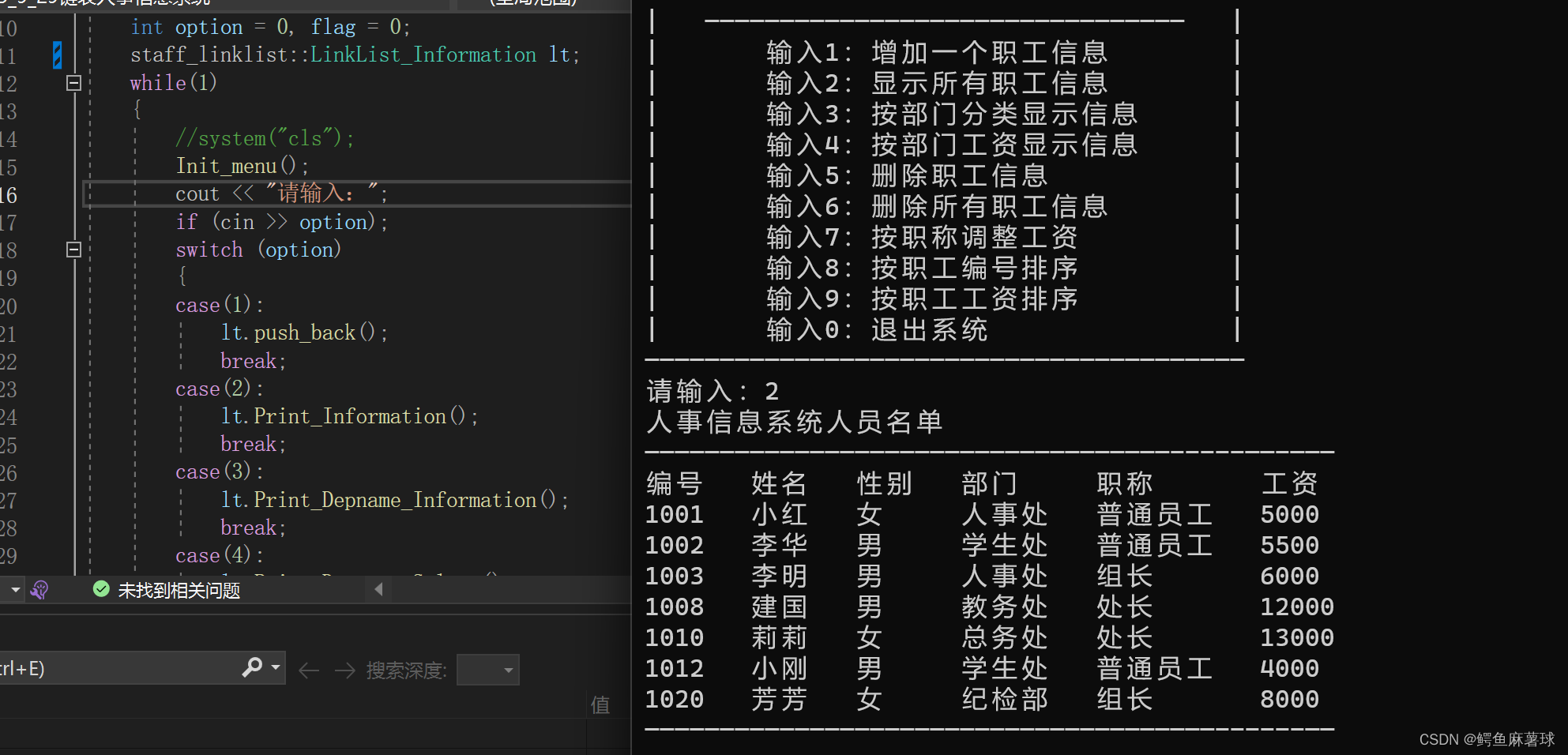Click 教务处 department in row 1008
Image resolution: width=1568 pixels, height=755 pixels.
tap(1005, 607)
